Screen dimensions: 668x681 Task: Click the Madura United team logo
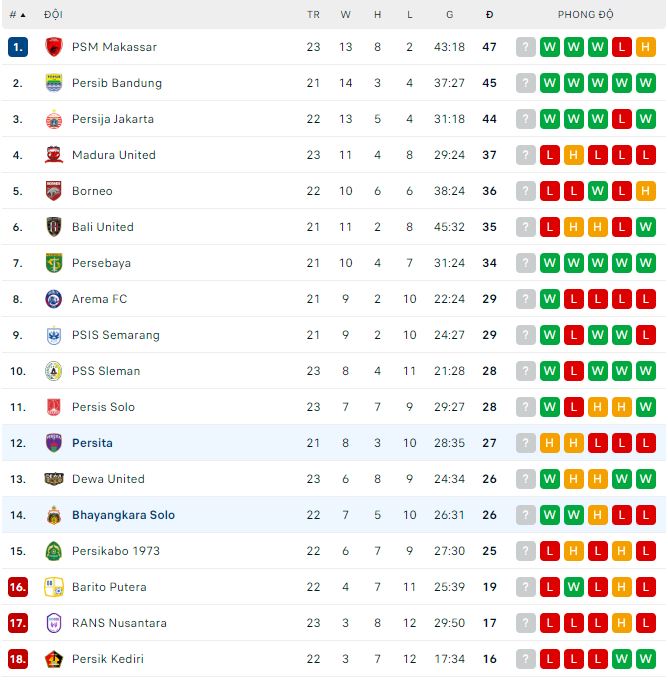54,155
